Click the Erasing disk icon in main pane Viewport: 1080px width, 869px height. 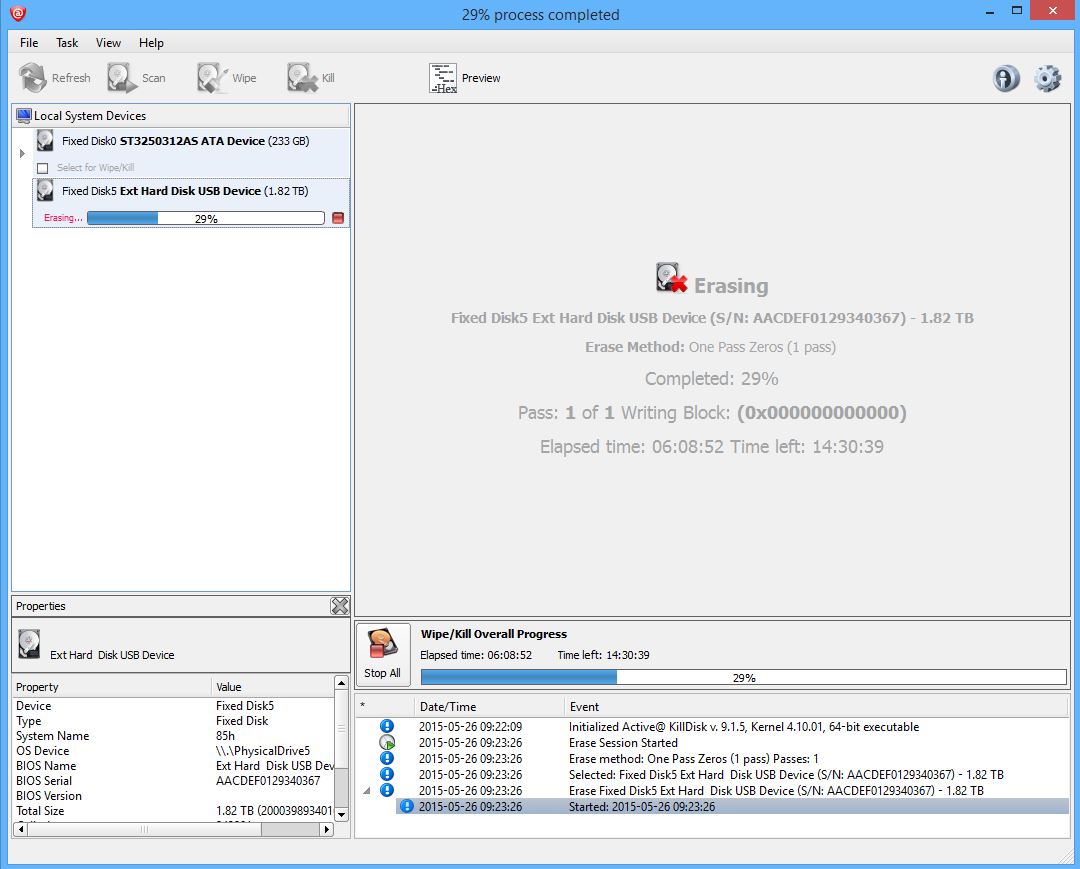click(672, 278)
